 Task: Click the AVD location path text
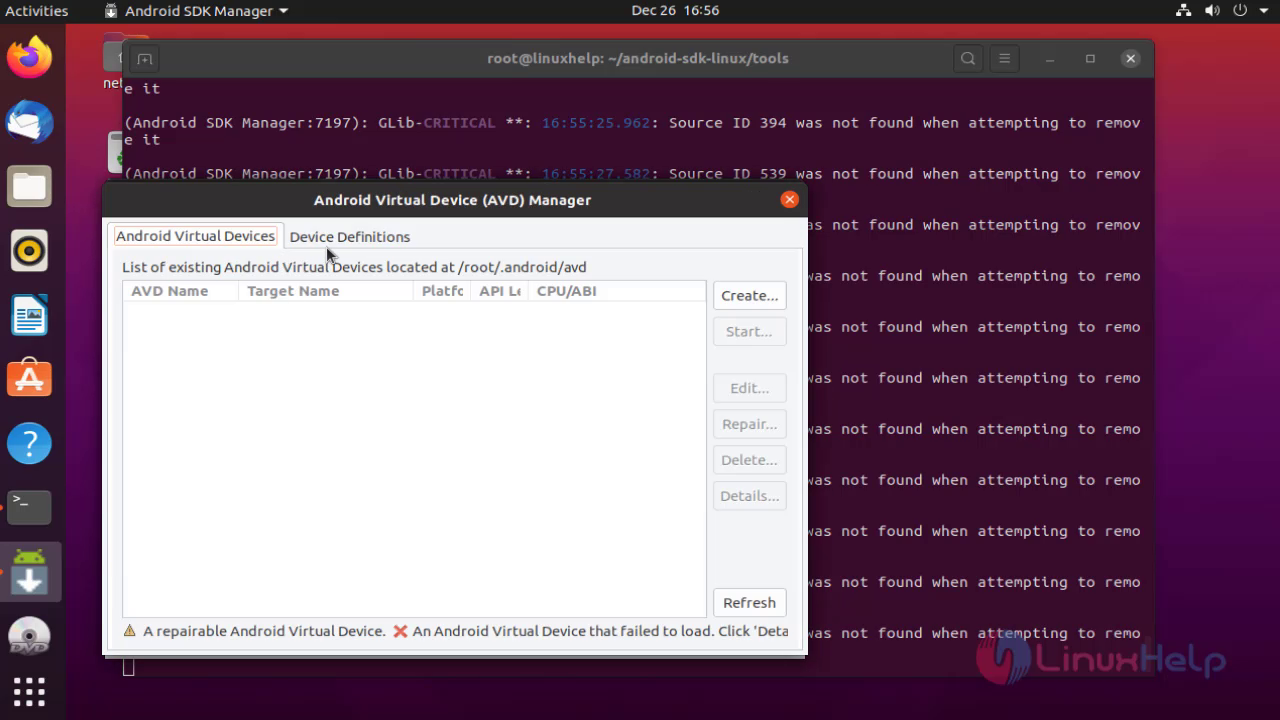click(x=522, y=267)
